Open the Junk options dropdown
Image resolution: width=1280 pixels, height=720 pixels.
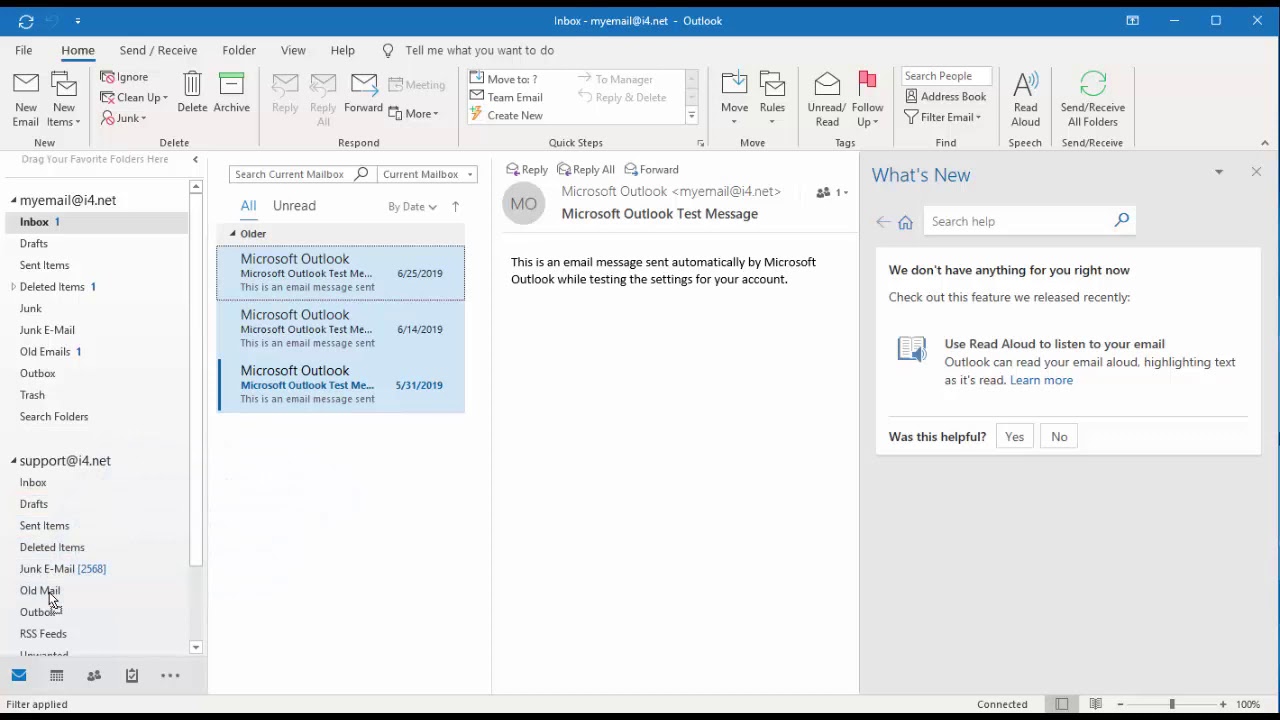pyautogui.click(x=124, y=118)
